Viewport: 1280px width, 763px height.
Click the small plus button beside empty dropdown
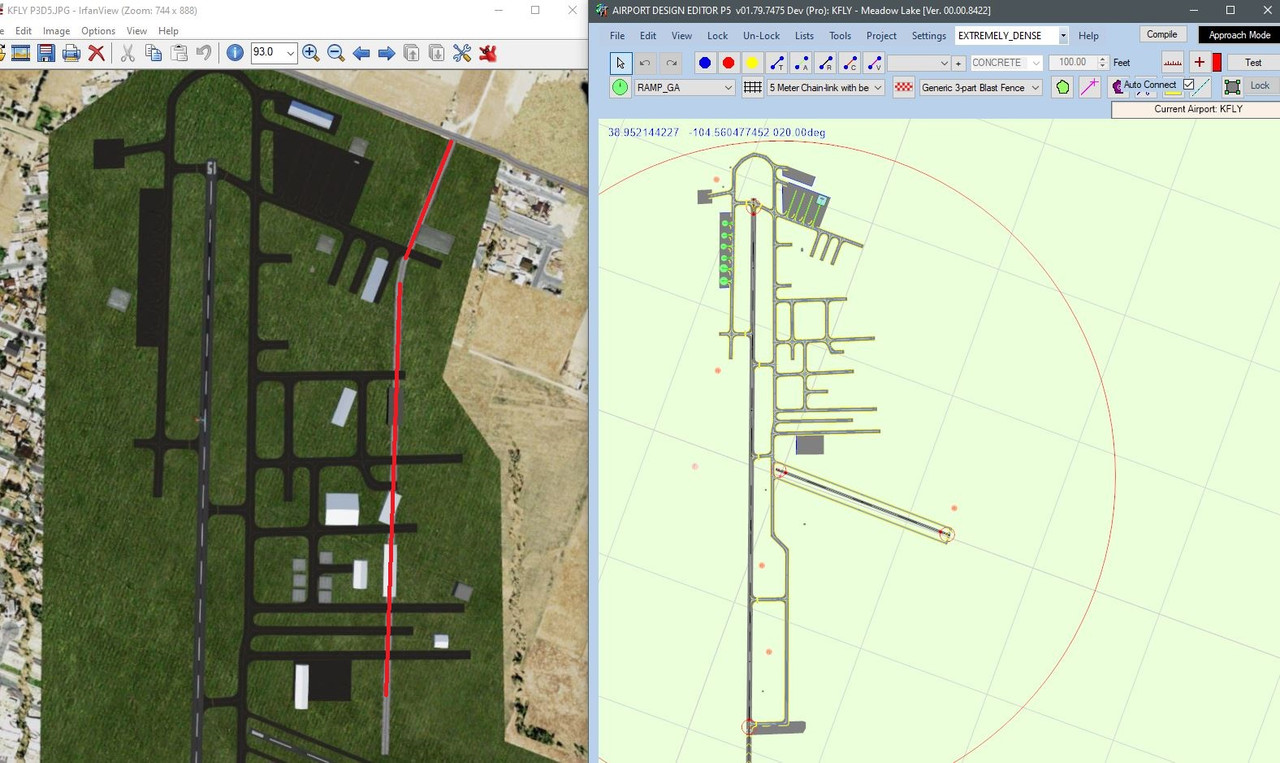(x=958, y=63)
